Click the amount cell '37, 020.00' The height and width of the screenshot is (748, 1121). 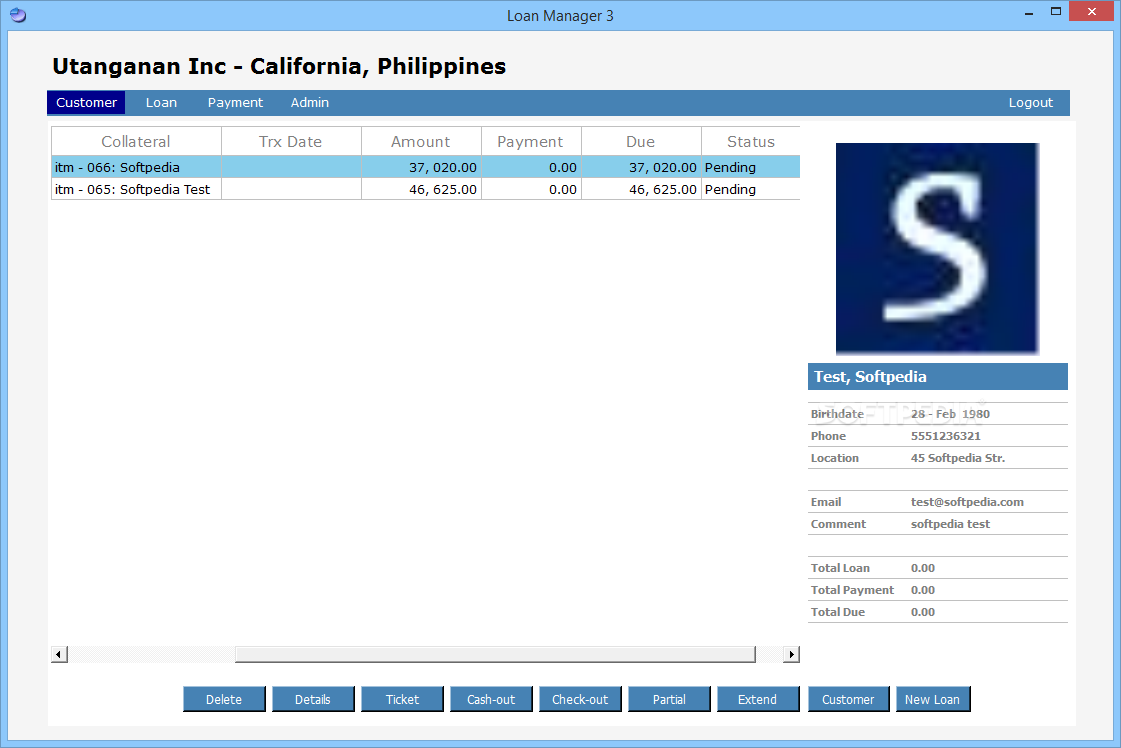422,167
